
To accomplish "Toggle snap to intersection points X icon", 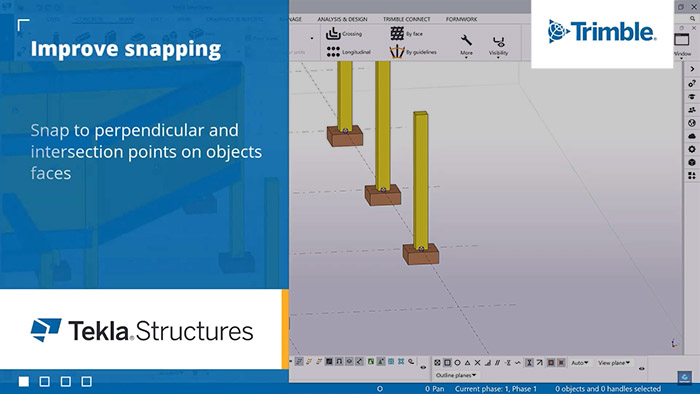I will [477, 363].
